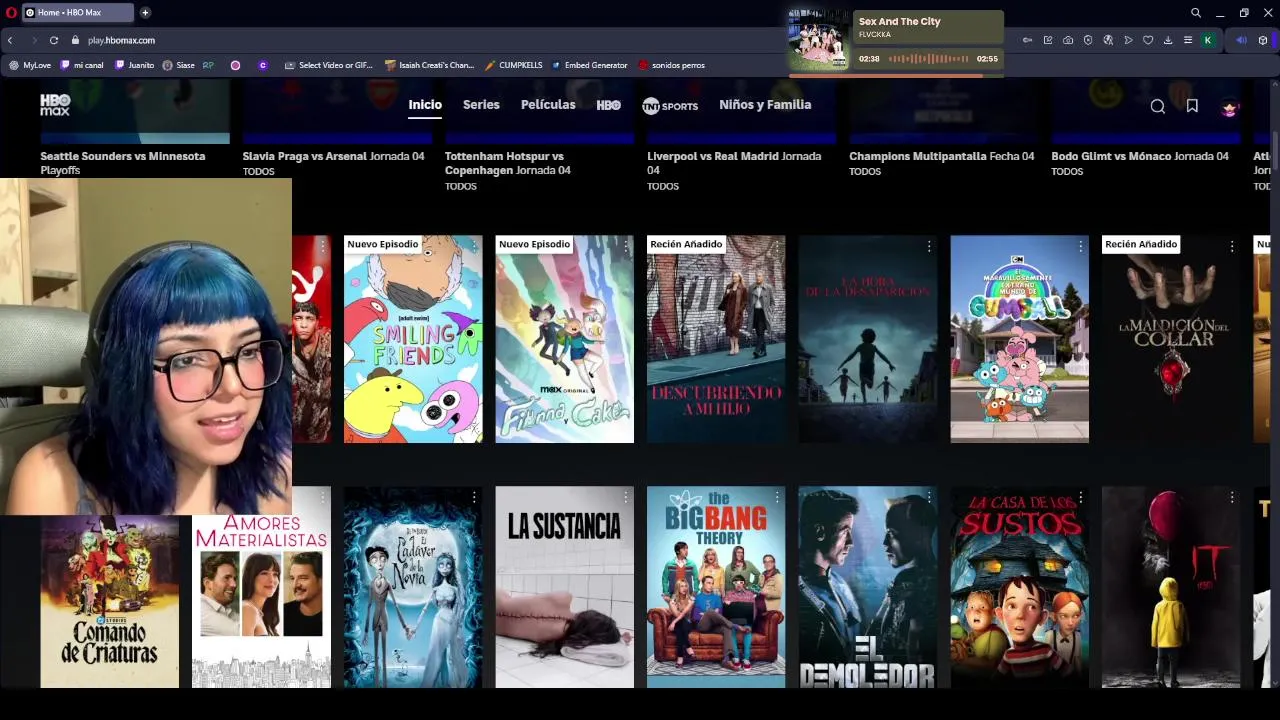This screenshot has width=1280, height=720.
Task: Click the HBO Max logo
Action: (x=55, y=105)
